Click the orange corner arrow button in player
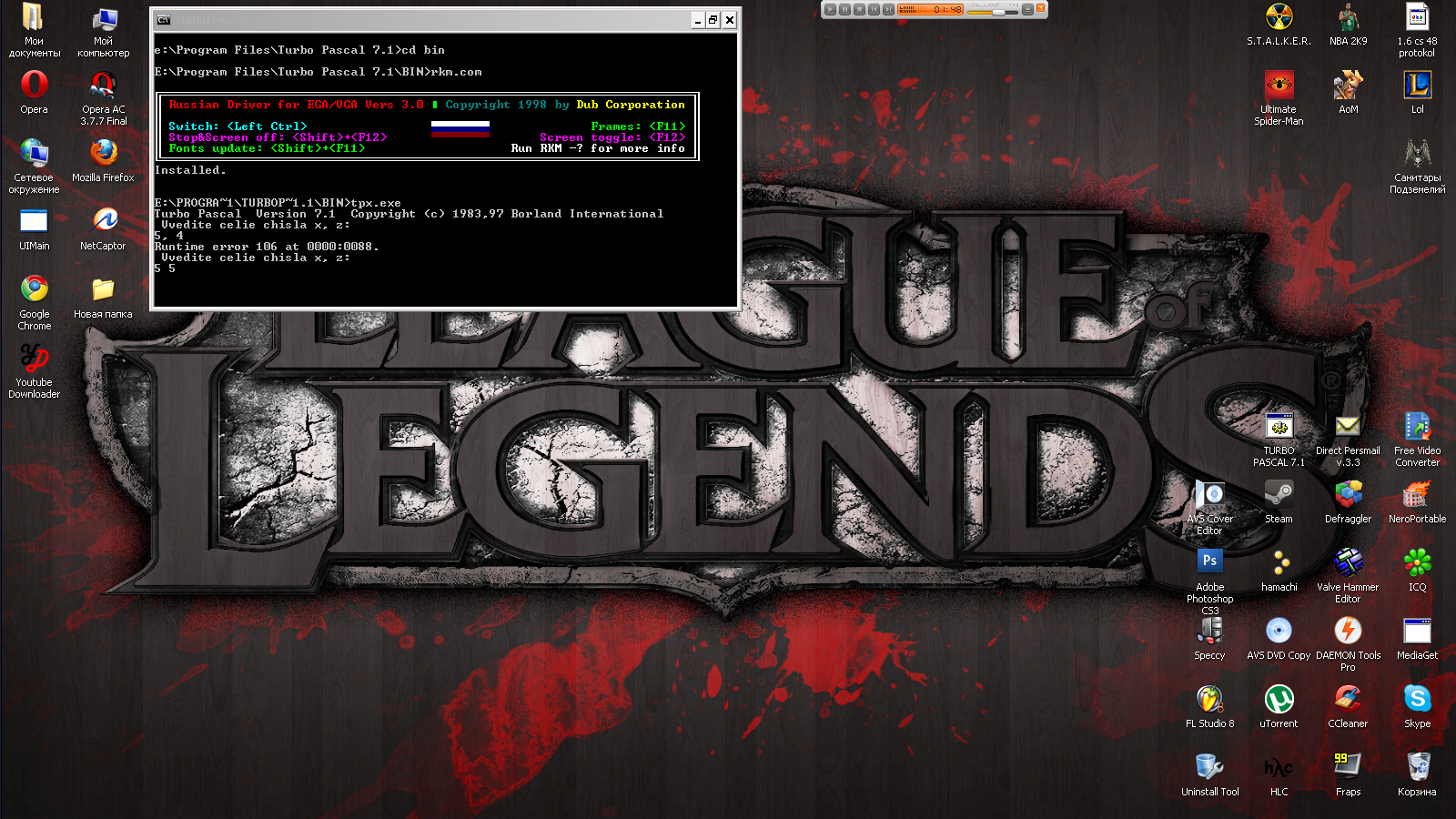This screenshot has height=819, width=1456. click(1041, 8)
